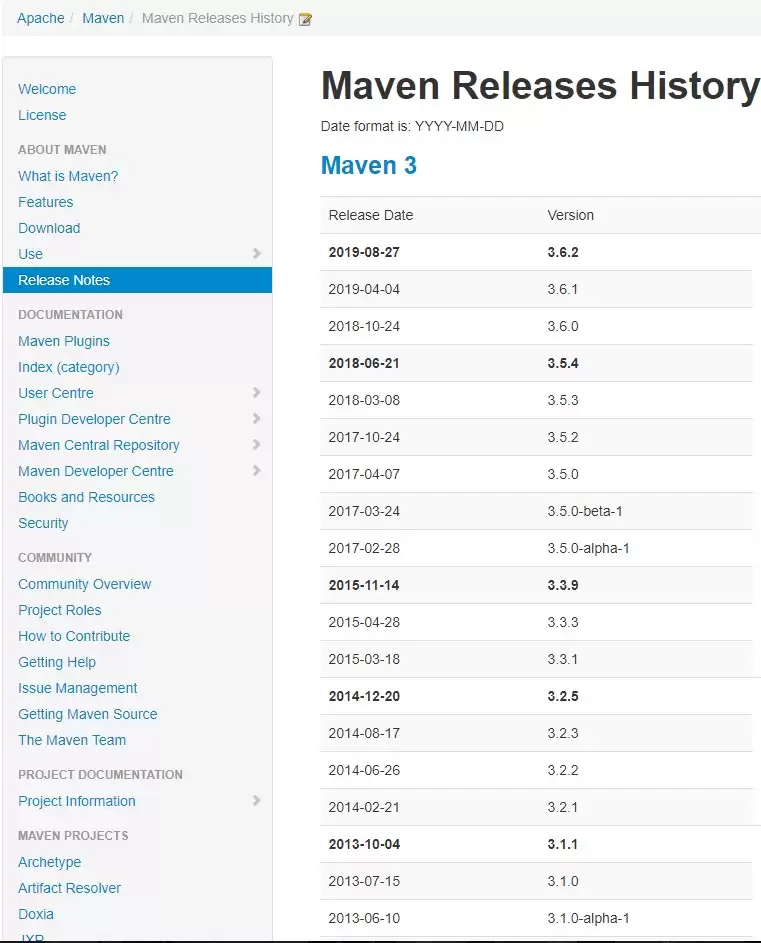Open Maven Plugins documentation
The image size is (761, 943).
(x=64, y=341)
